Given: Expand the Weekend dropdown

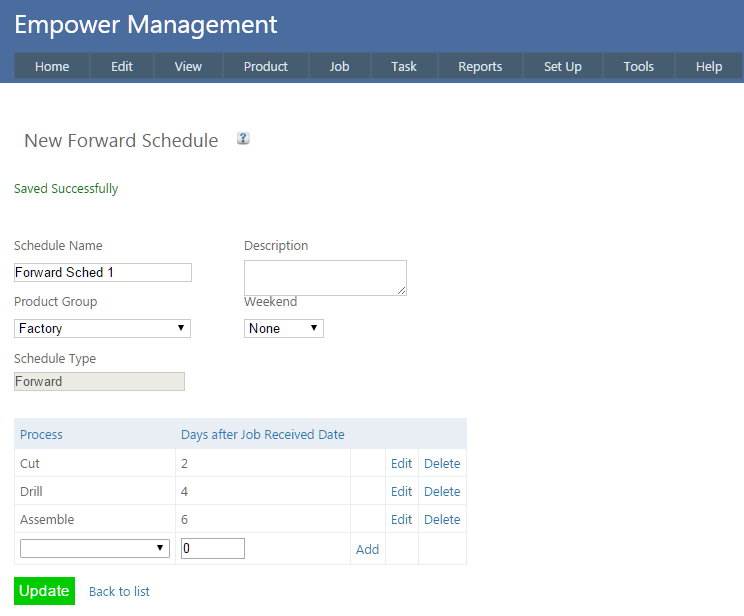Looking at the screenshot, I should [284, 328].
